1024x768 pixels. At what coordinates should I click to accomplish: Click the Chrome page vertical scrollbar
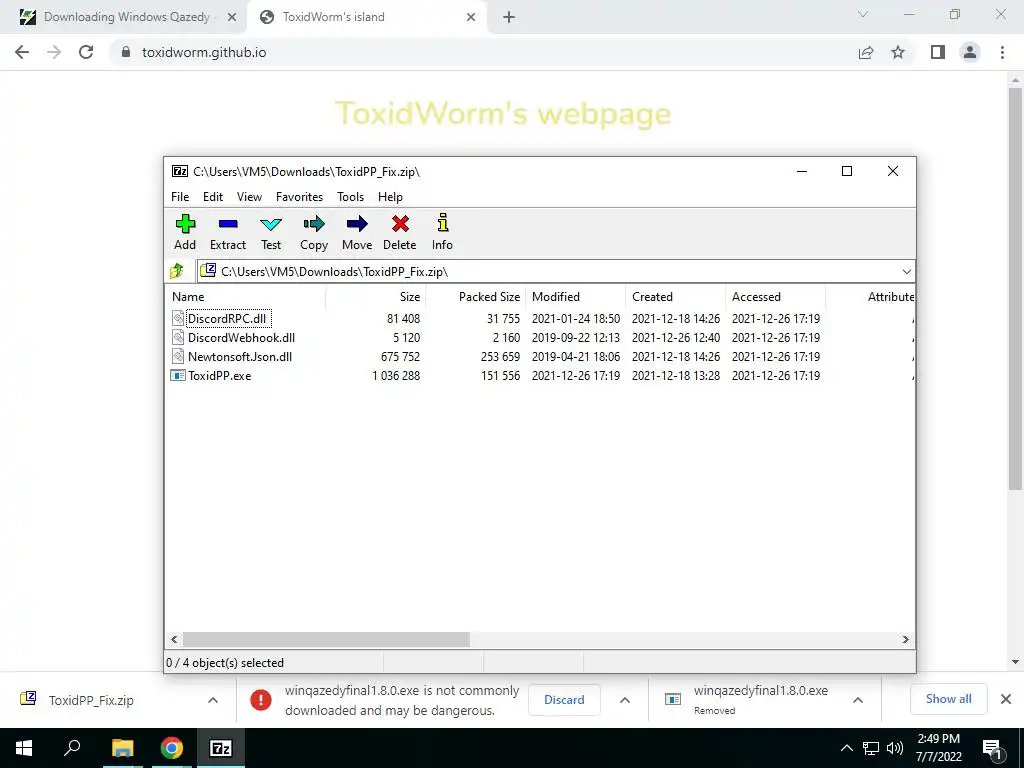click(x=1015, y=287)
